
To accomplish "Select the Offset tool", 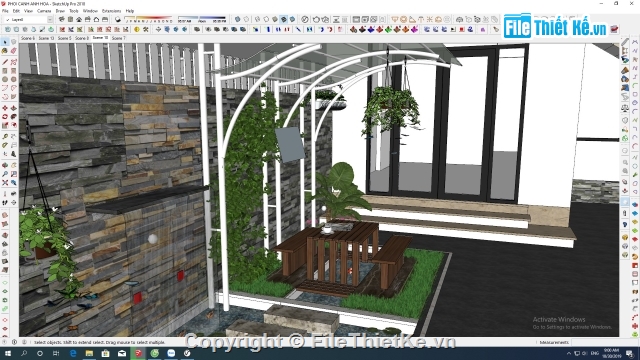I will [13, 125].
